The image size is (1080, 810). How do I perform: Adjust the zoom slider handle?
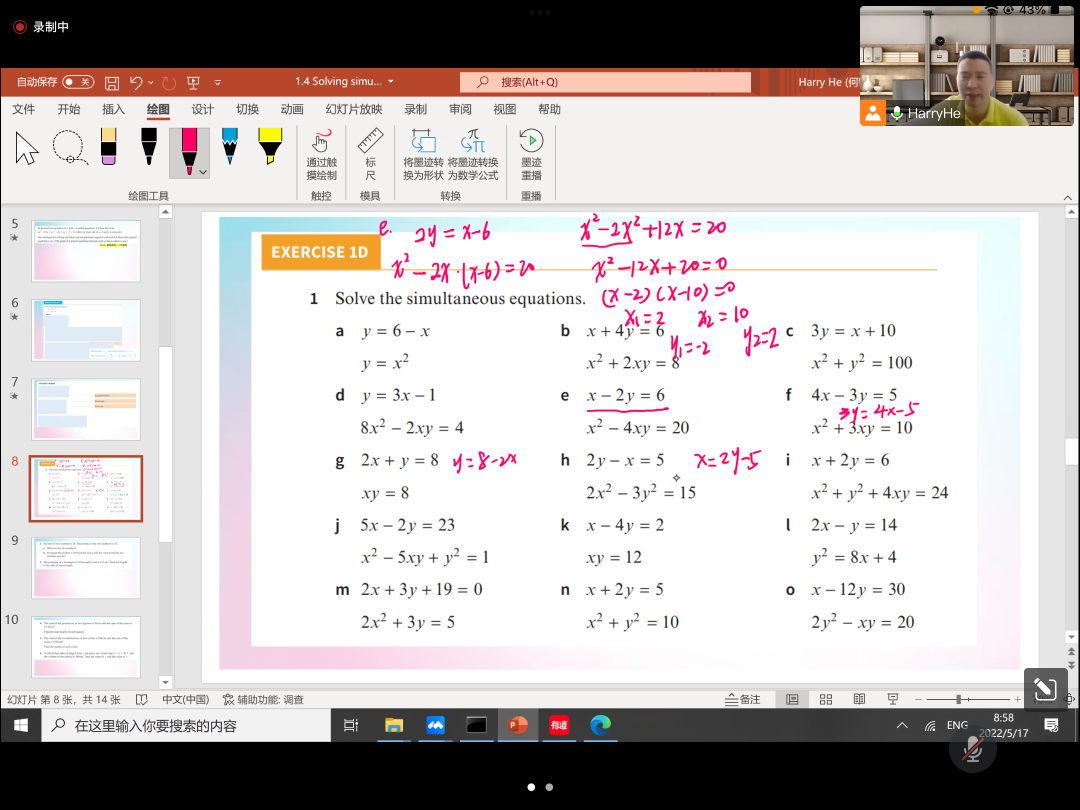[x=958, y=700]
